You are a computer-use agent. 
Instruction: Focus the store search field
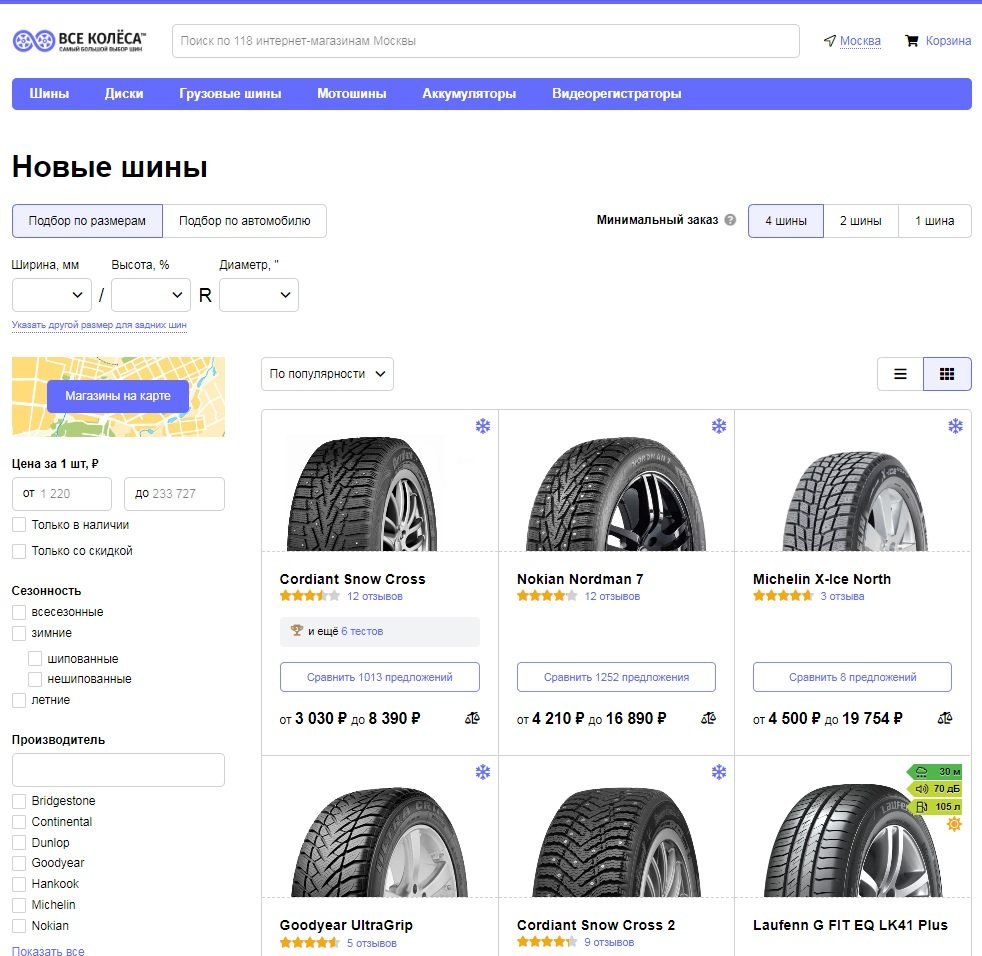click(x=486, y=41)
